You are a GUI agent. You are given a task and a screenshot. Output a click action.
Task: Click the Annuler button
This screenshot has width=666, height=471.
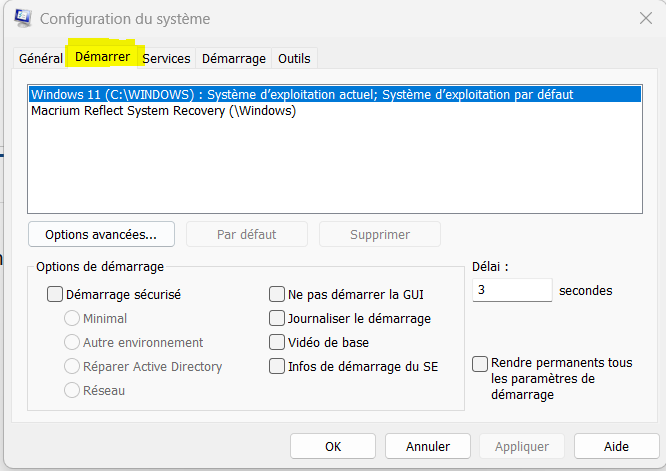[x=428, y=446]
